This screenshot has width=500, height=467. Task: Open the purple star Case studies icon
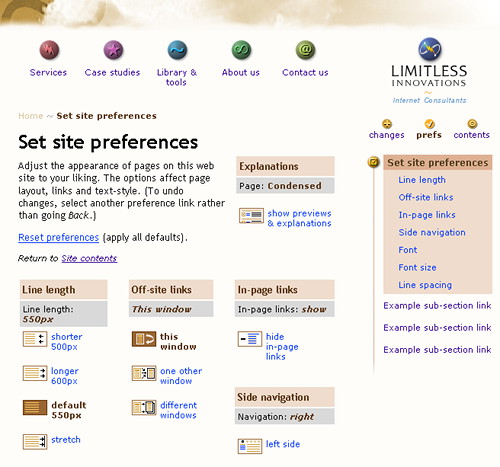pyautogui.click(x=113, y=50)
